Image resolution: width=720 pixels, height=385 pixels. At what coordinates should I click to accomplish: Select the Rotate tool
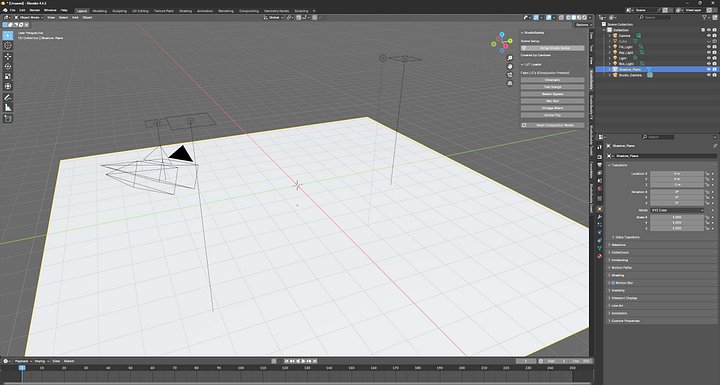click(x=8, y=67)
